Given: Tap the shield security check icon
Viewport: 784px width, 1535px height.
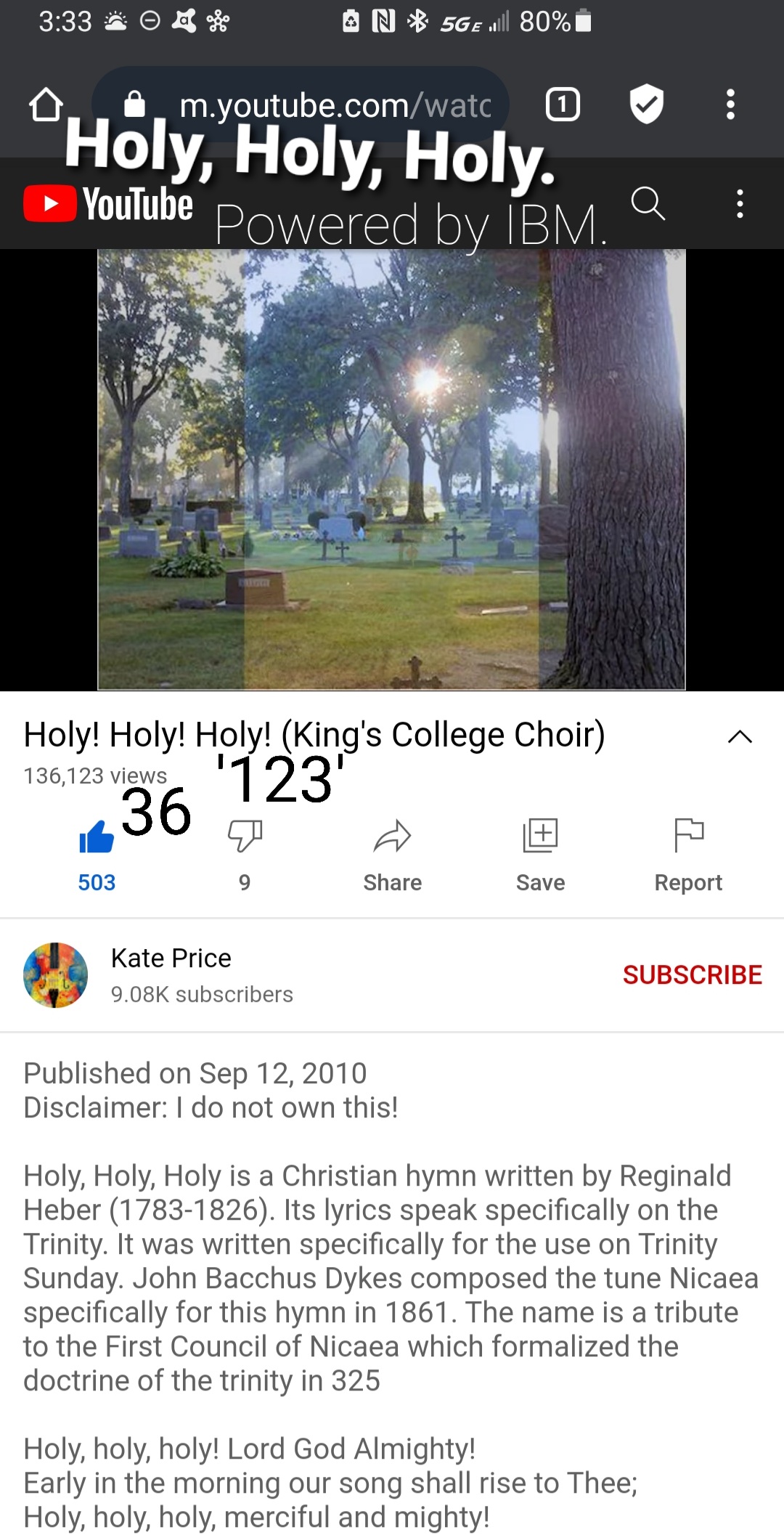Looking at the screenshot, I should tap(646, 104).
